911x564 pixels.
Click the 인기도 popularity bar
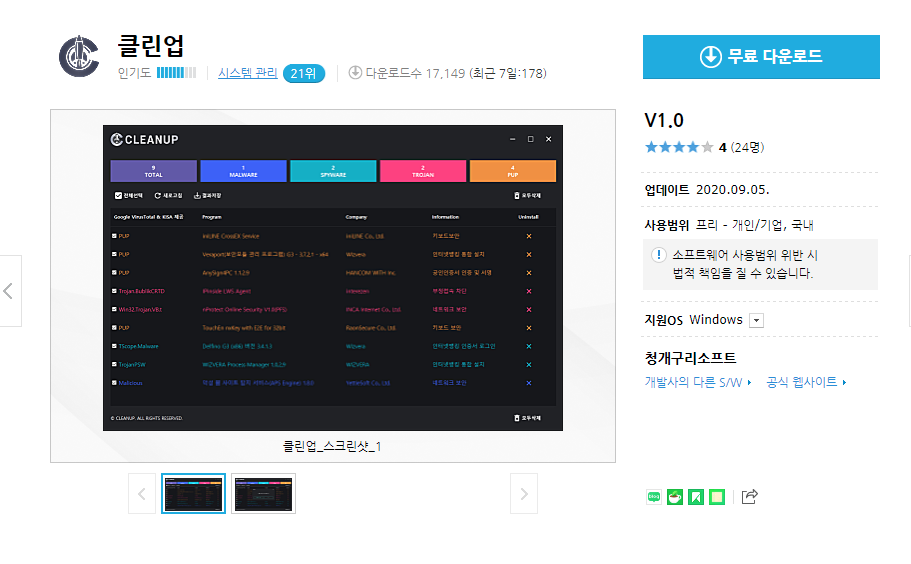[x=176, y=73]
